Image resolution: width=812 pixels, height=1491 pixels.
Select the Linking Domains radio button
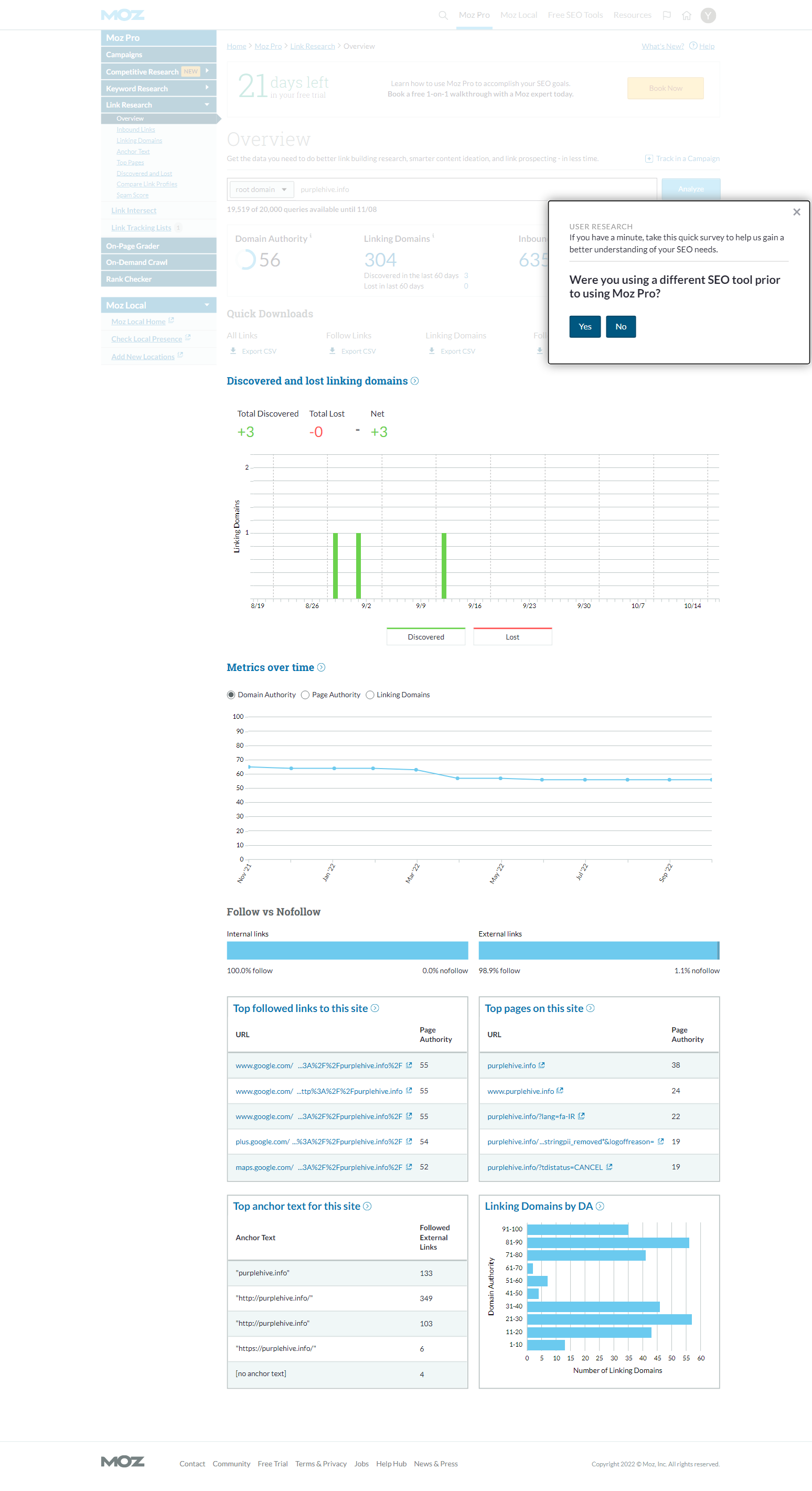[370, 695]
